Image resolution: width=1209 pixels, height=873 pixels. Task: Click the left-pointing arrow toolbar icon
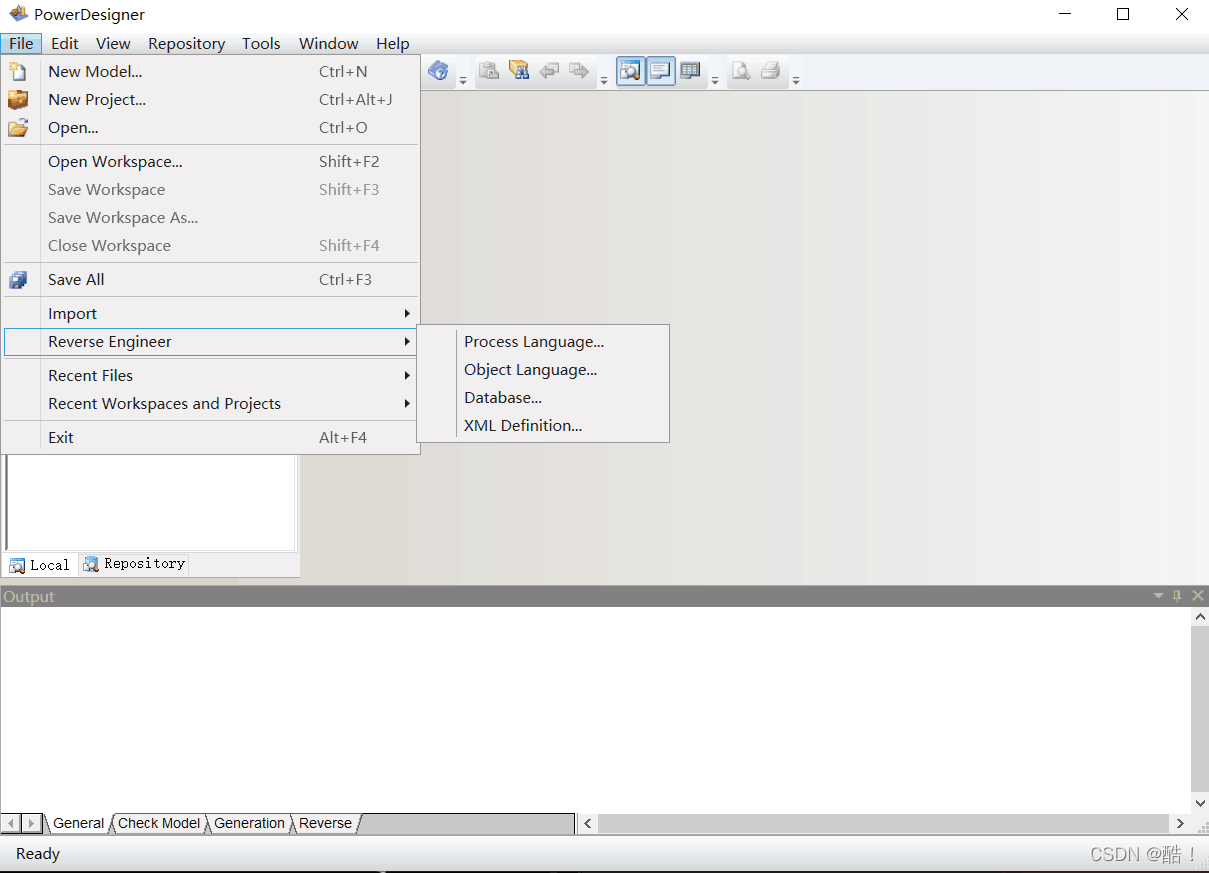[549, 71]
